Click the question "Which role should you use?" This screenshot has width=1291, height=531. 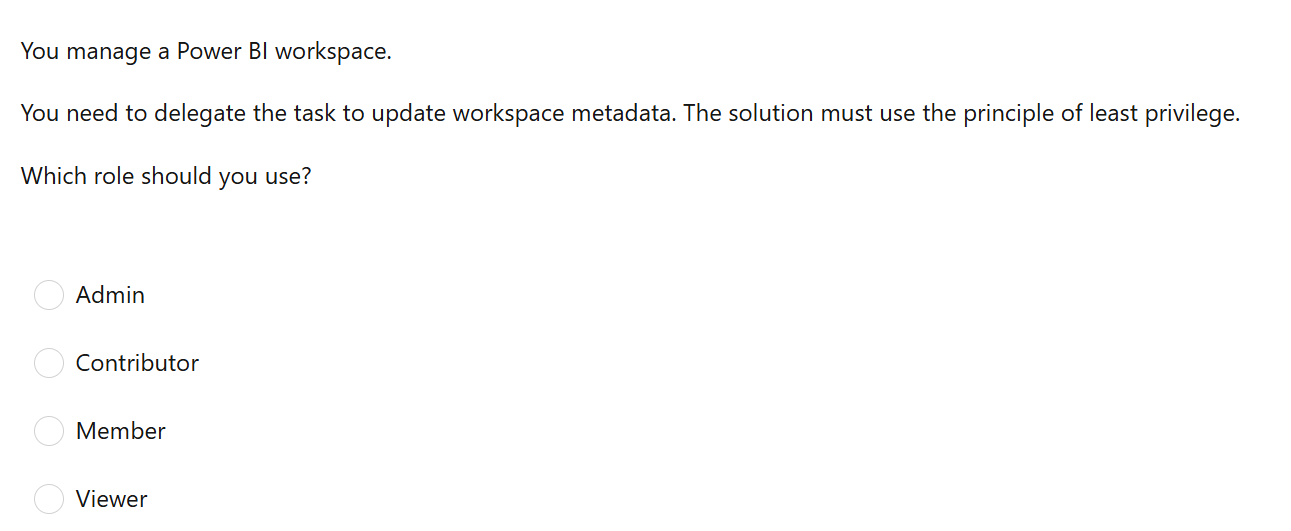point(166,176)
